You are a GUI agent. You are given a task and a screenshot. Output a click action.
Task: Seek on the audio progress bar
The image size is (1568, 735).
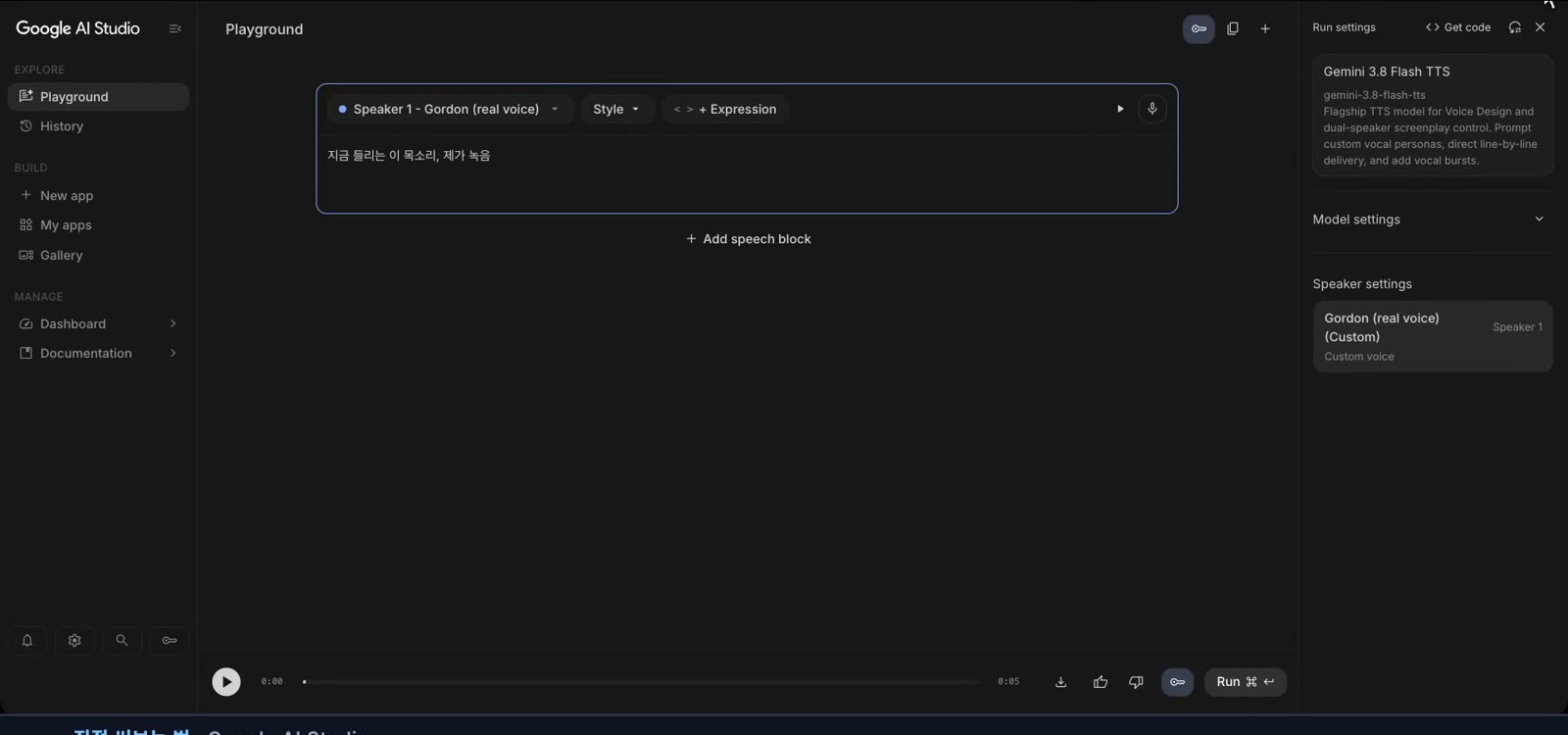[x=641, y=682]
